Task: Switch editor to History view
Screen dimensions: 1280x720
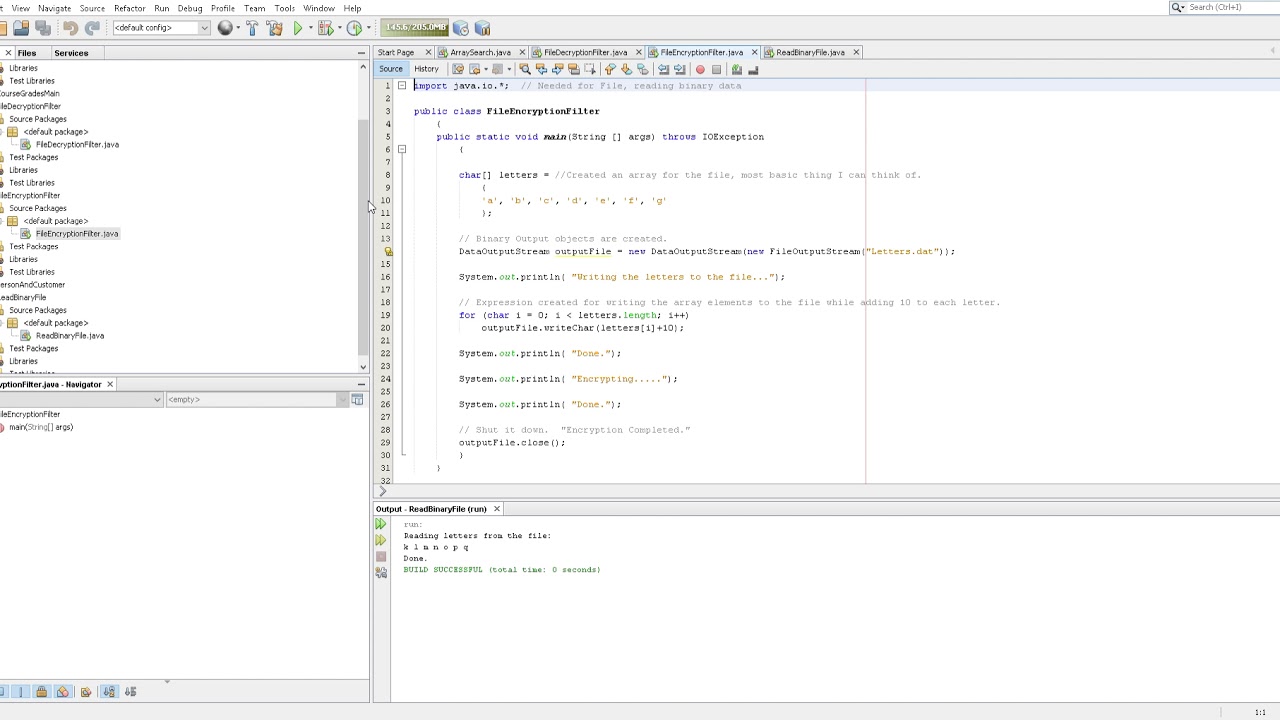Action: 426,69
